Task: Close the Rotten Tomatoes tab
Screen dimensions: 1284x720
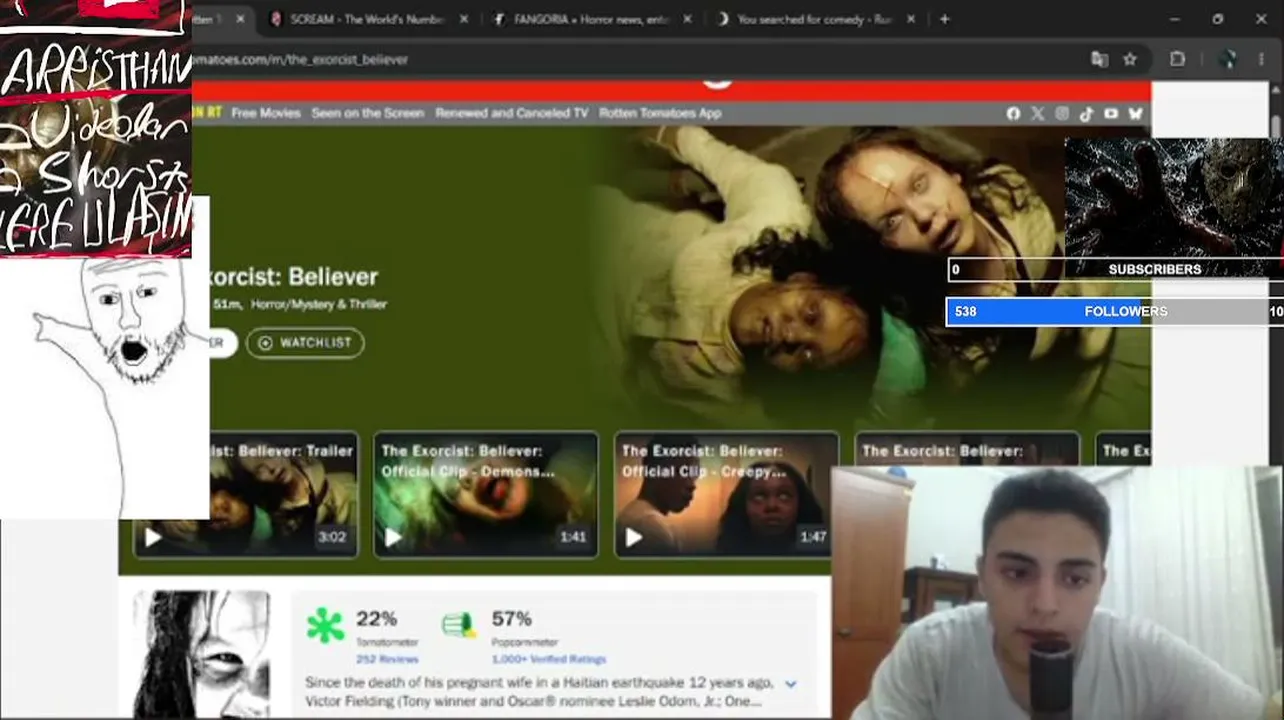Action: (x=240, y=19)
